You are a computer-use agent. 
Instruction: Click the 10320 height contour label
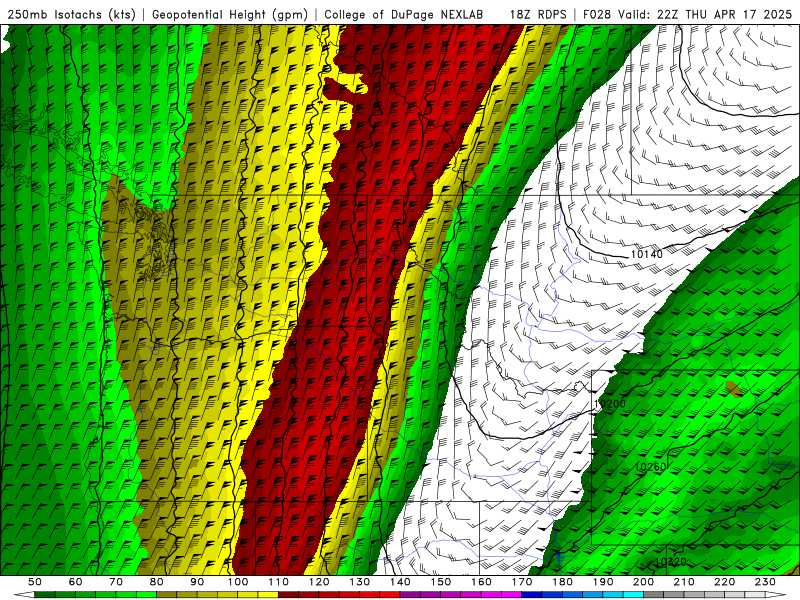[670, 562]
